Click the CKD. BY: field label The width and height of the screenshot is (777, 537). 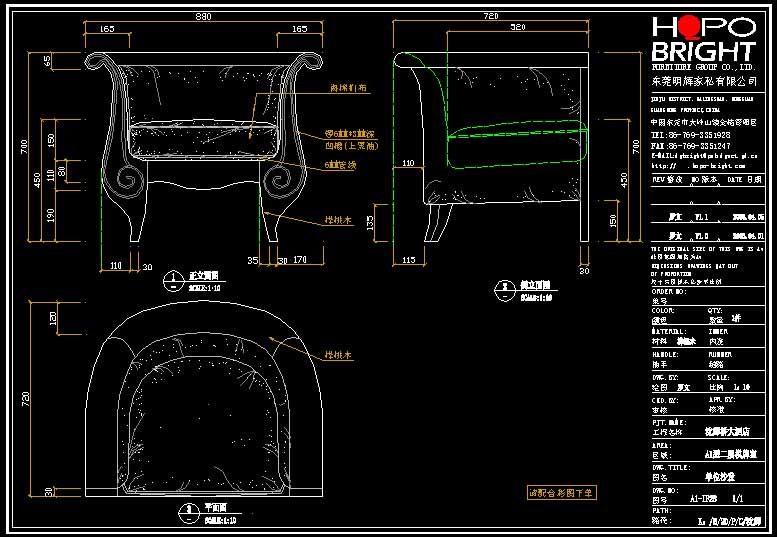pyautogui.click(x=666, y=400)
